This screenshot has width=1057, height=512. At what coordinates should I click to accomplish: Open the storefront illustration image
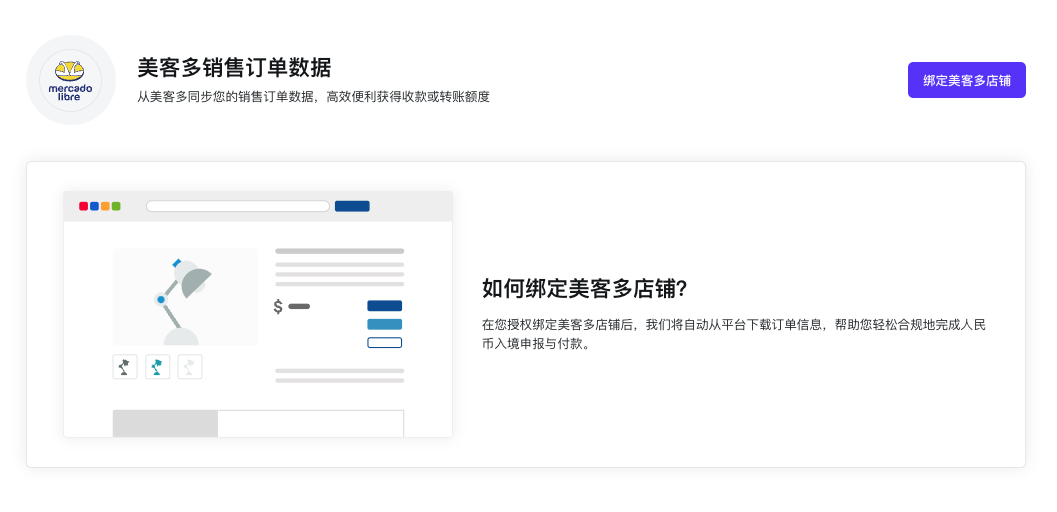point(258,314)
